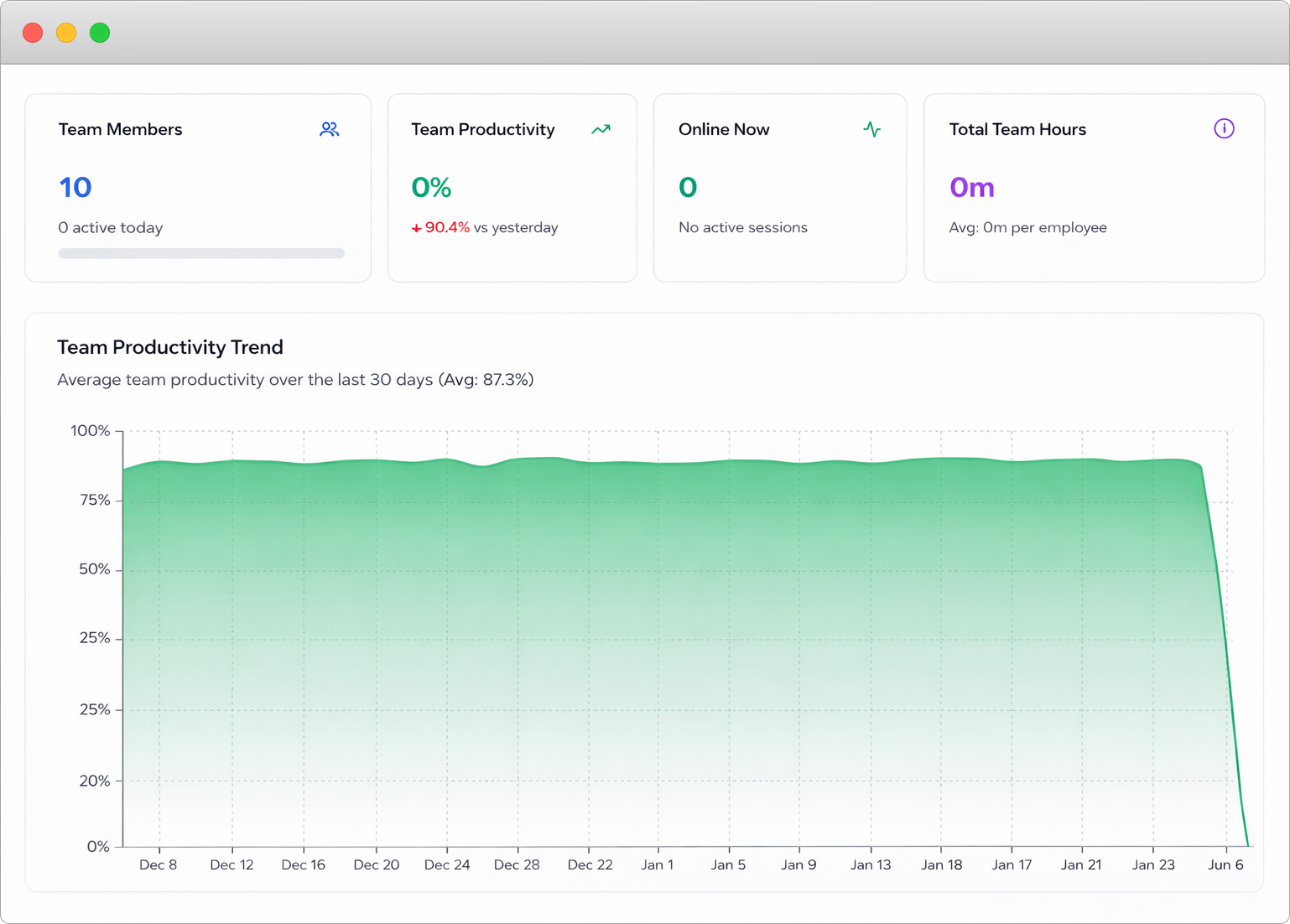Select the Dec 8 date axis label

pyautogui.click(x=158, y=864)
